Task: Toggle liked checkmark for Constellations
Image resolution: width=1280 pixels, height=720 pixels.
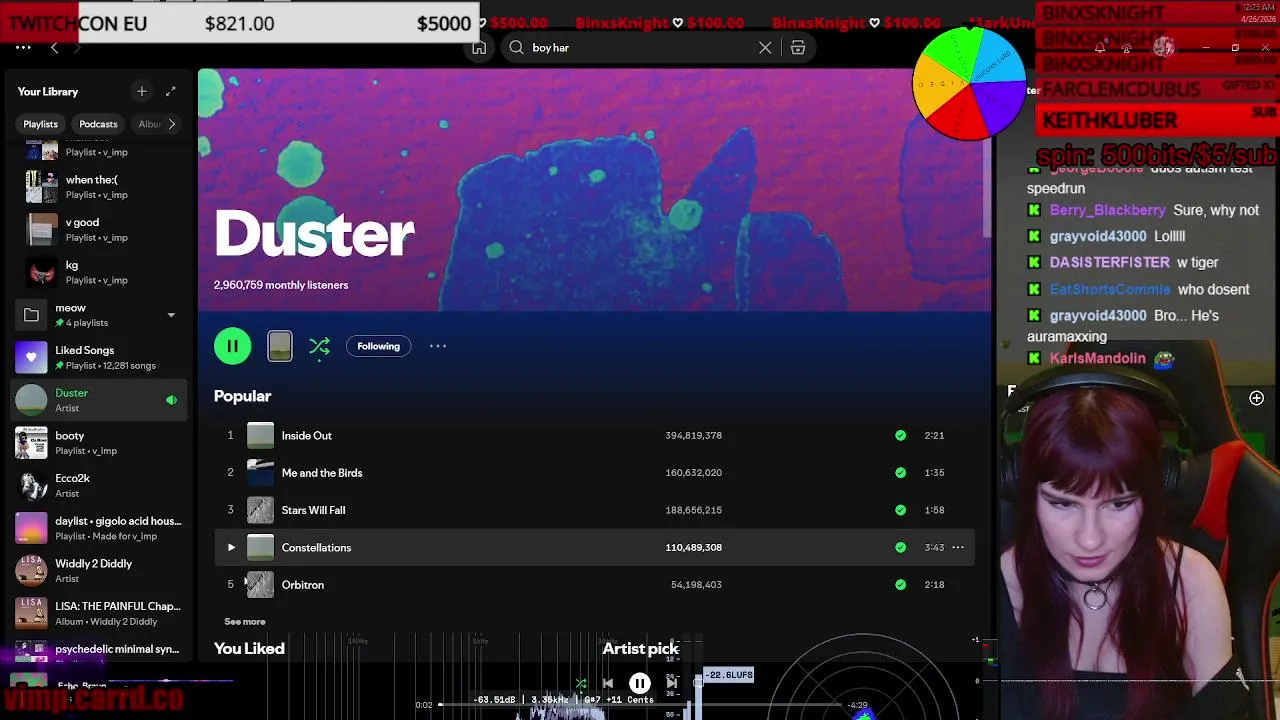Action: 900,547
